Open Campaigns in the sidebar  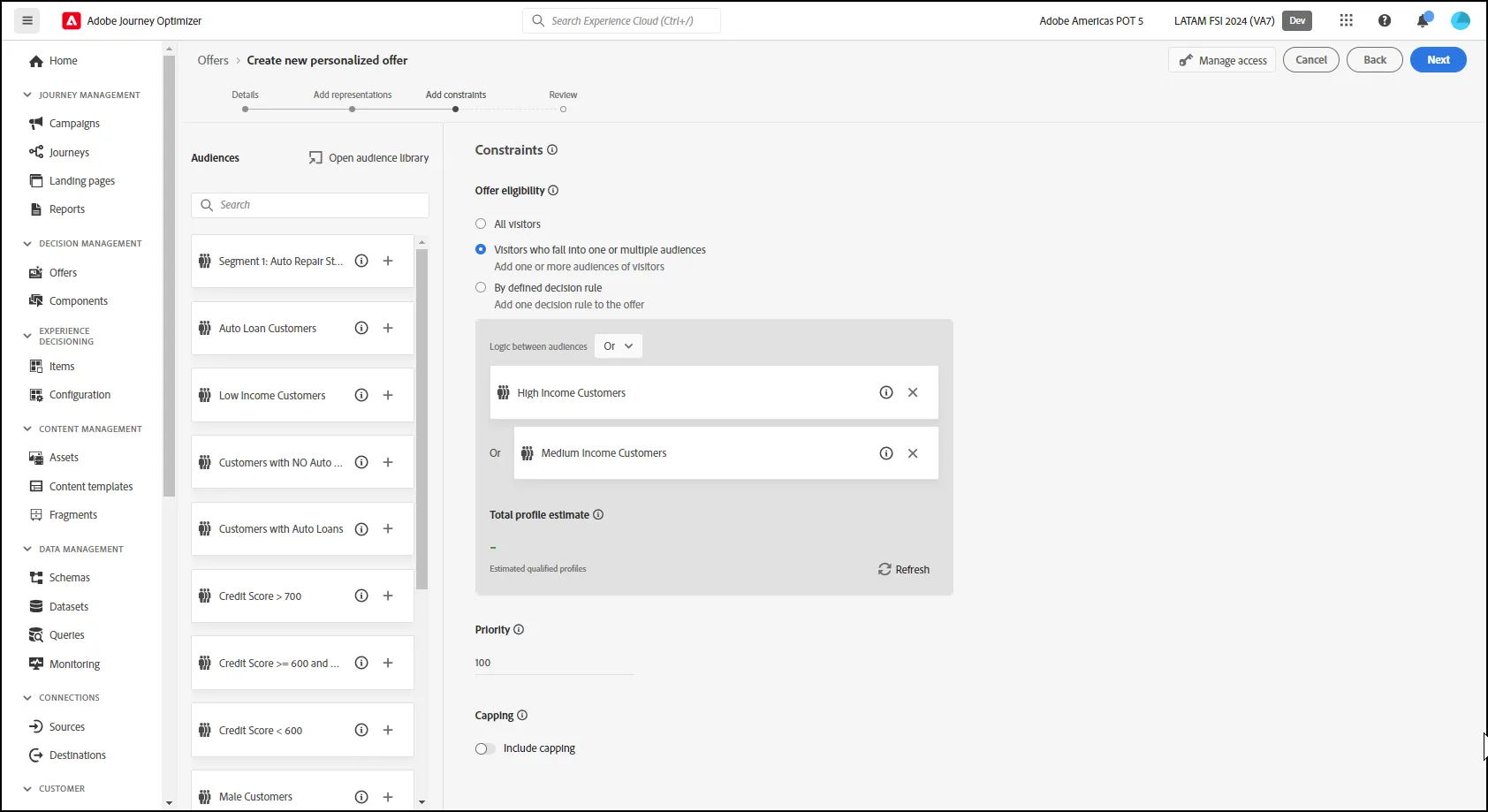(74, 124)
